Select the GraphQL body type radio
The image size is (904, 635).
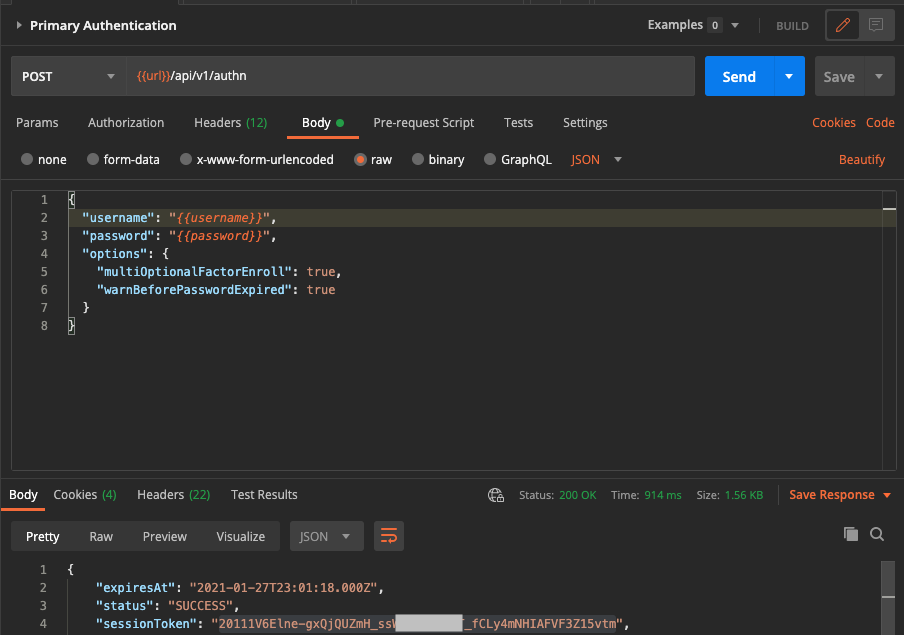pyautogui.click(x=489, y=159)
